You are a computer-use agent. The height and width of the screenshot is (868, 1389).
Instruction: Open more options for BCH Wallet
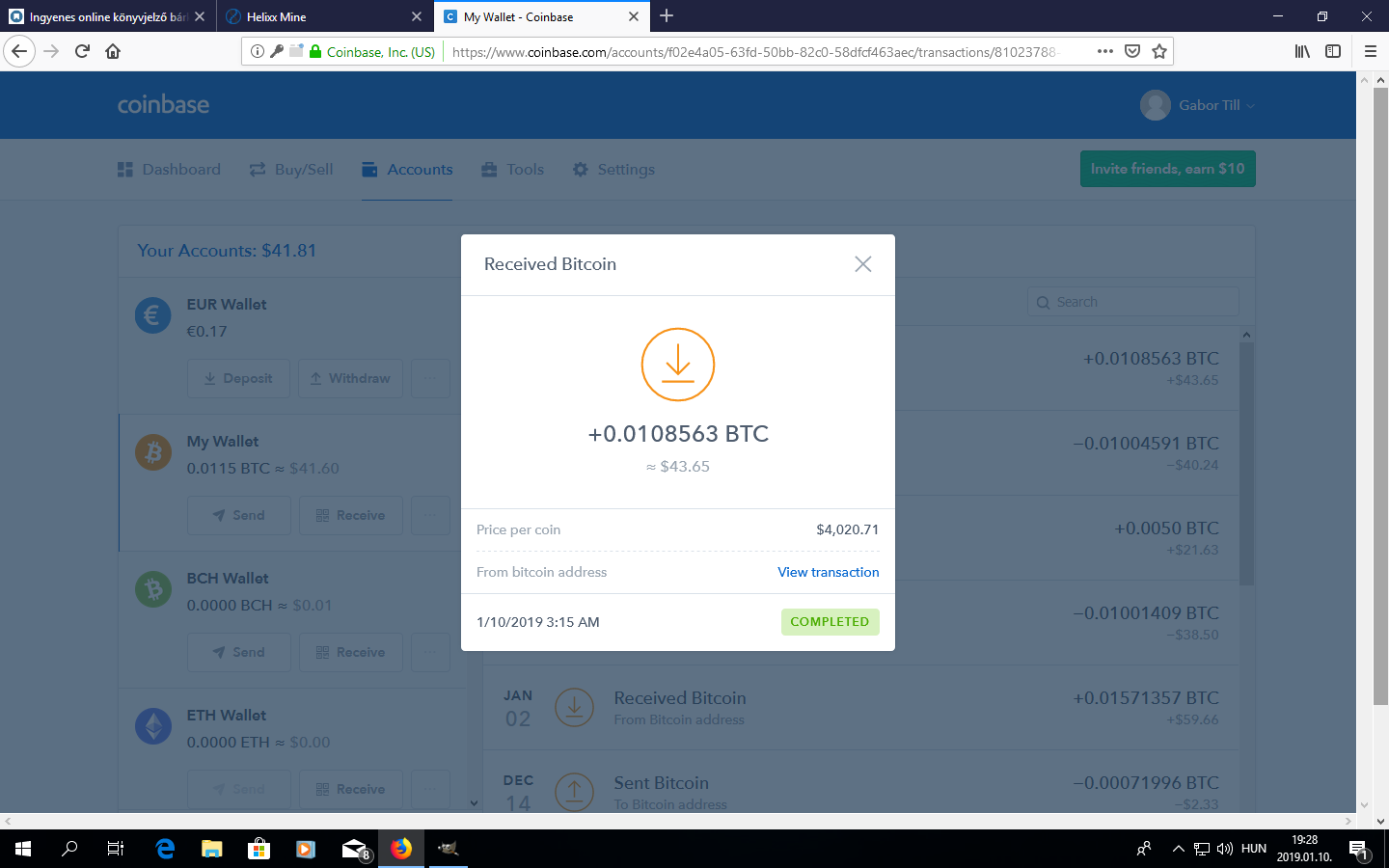tap(430, 653)
